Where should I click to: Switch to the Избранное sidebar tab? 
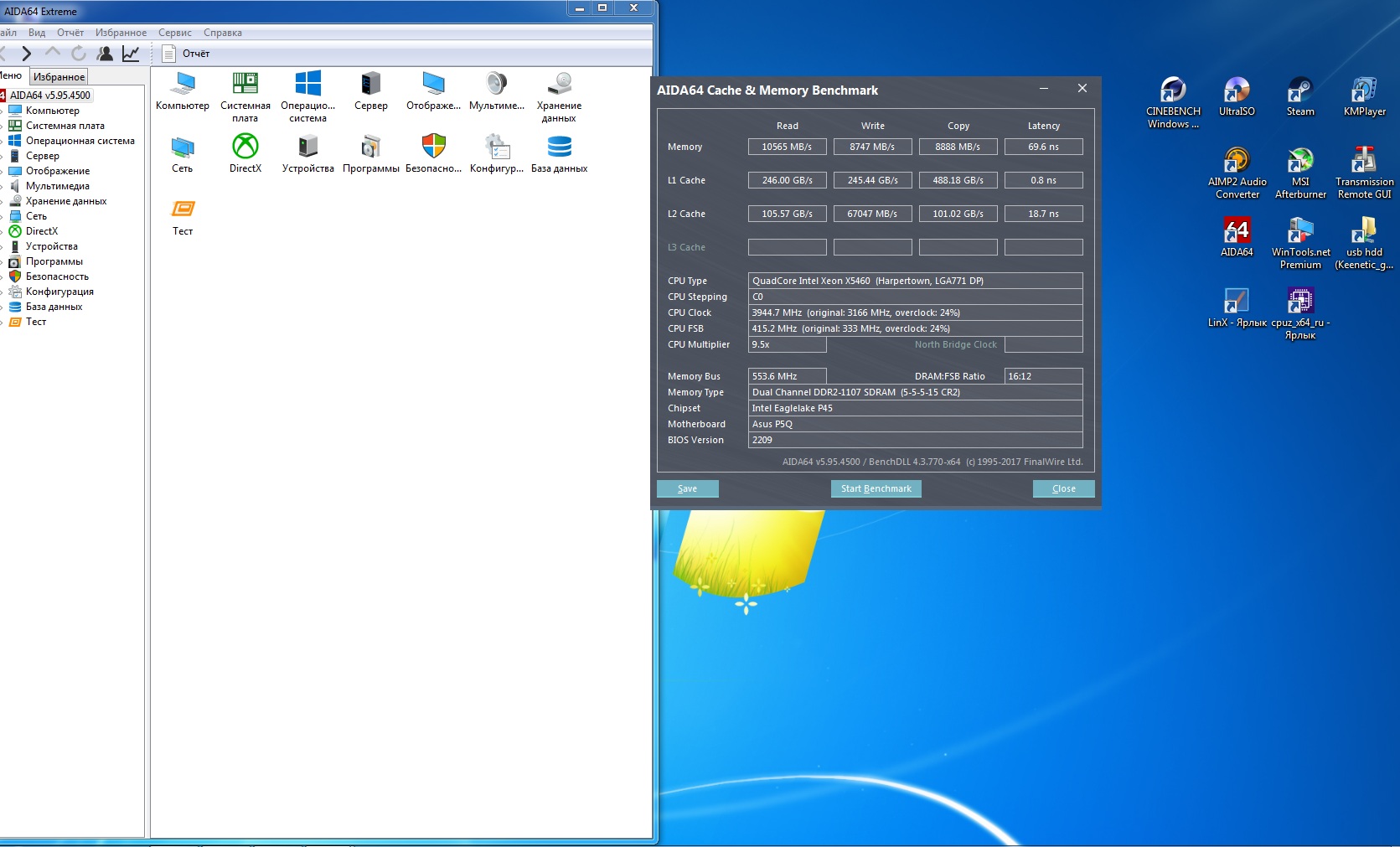(x=59, y=77)
